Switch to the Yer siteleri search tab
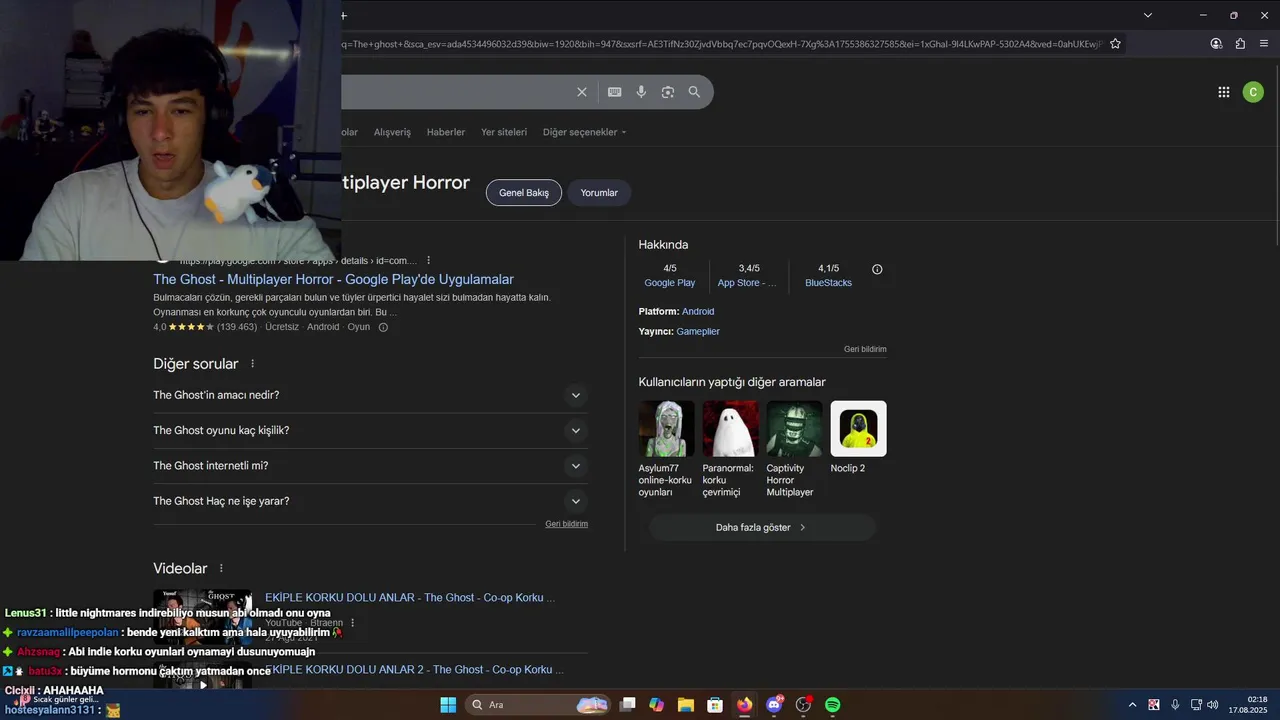This screenshot has height=720, width=1280. tap(504, 132)
